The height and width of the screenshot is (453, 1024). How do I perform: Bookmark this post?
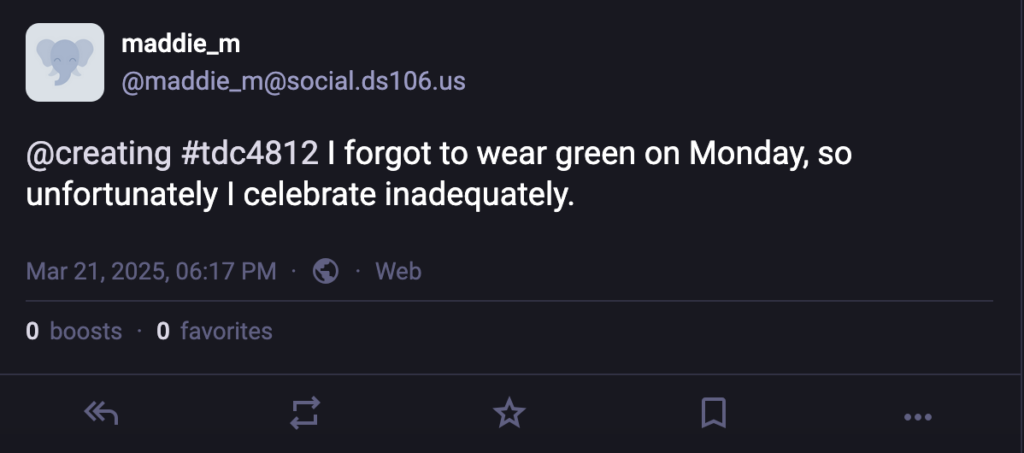(713, 412)
